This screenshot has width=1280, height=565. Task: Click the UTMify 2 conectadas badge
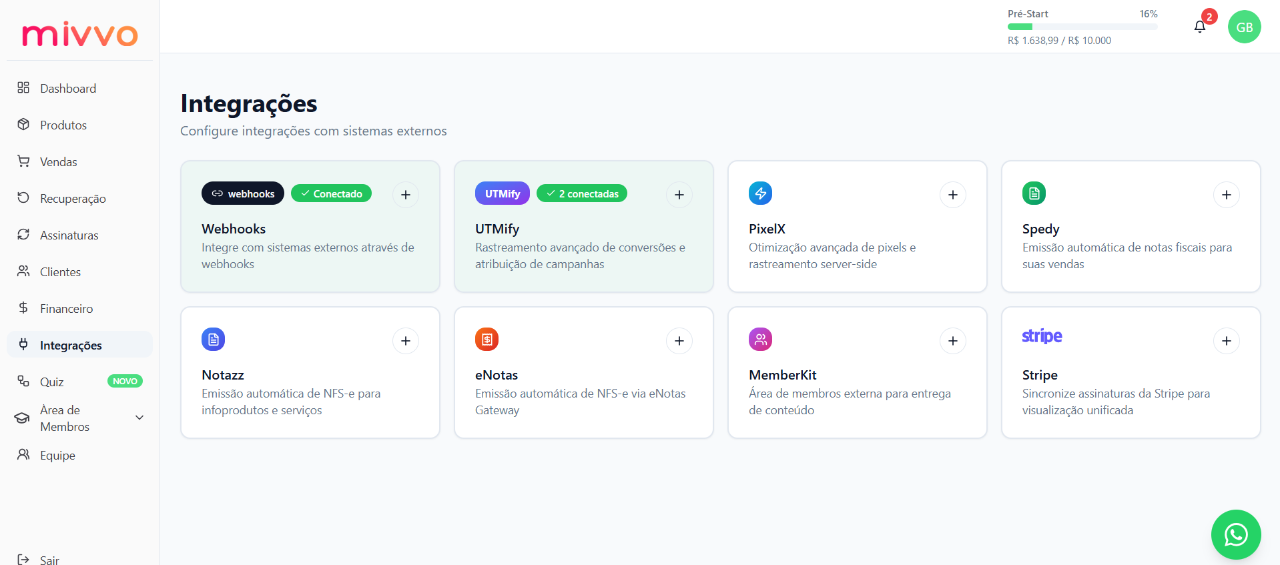(x=582, y=193)
